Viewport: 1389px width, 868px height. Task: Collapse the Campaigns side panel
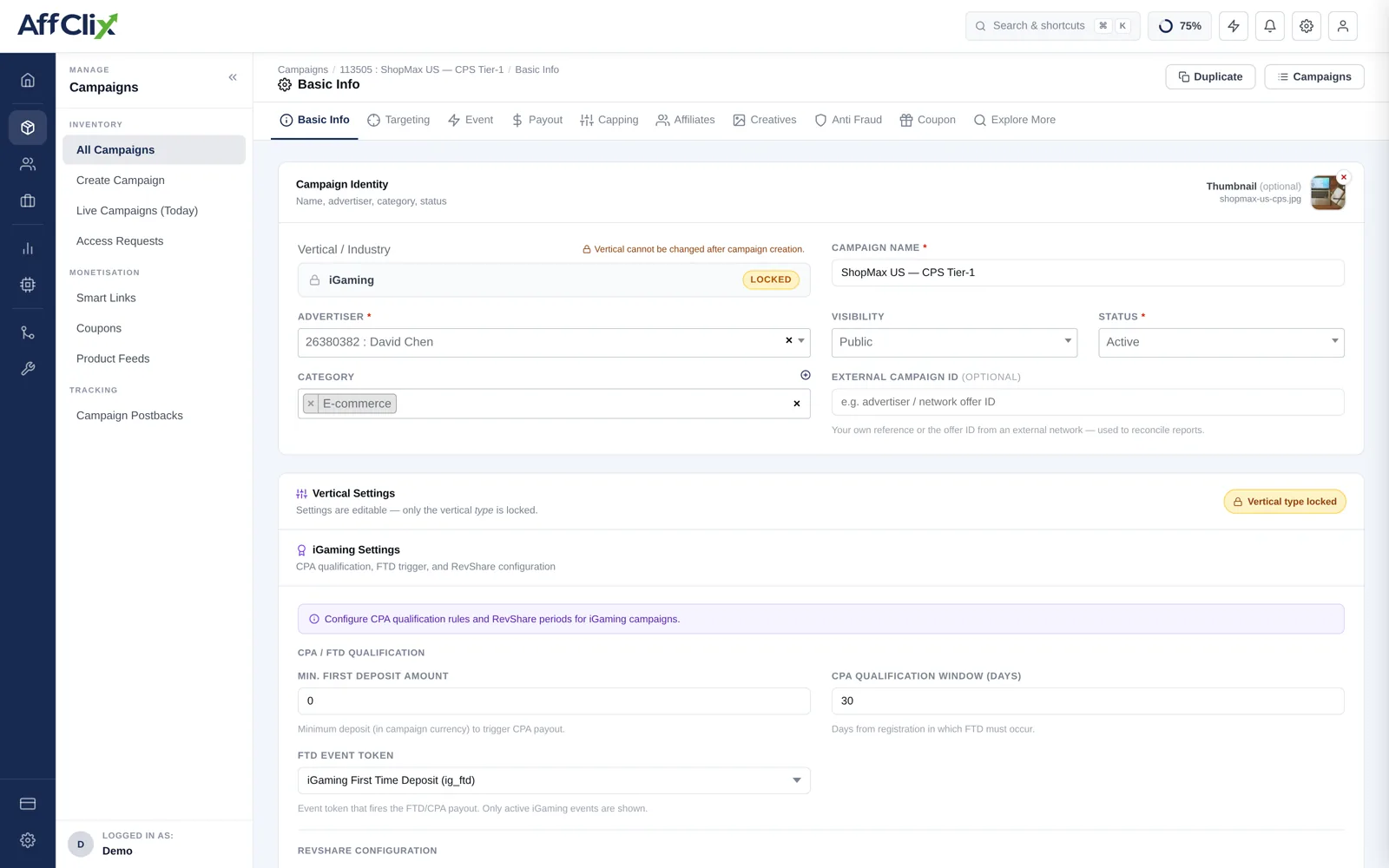click(x=233, y=77)
